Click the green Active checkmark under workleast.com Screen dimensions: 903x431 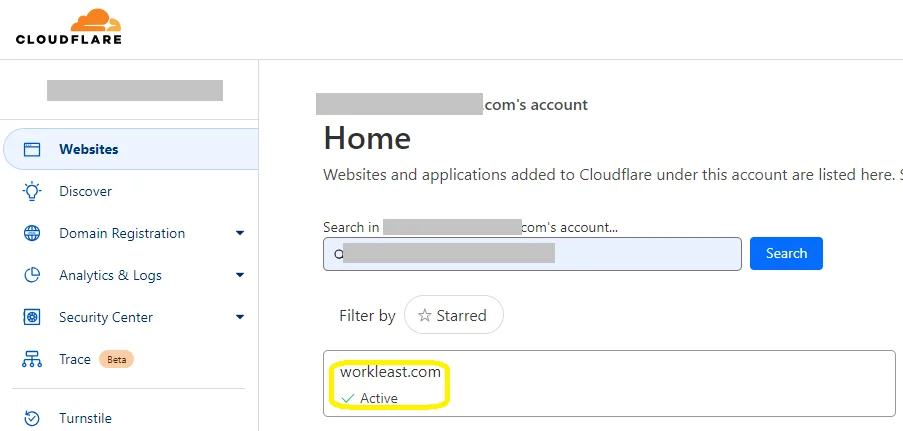(348, 398)
